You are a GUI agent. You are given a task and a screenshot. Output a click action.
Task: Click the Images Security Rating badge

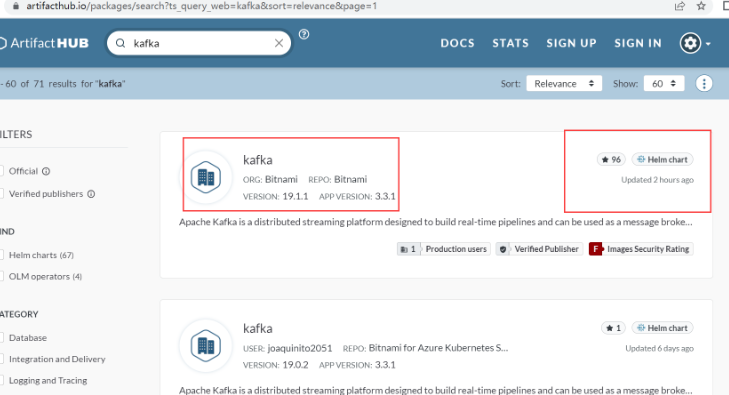point(641,249)
